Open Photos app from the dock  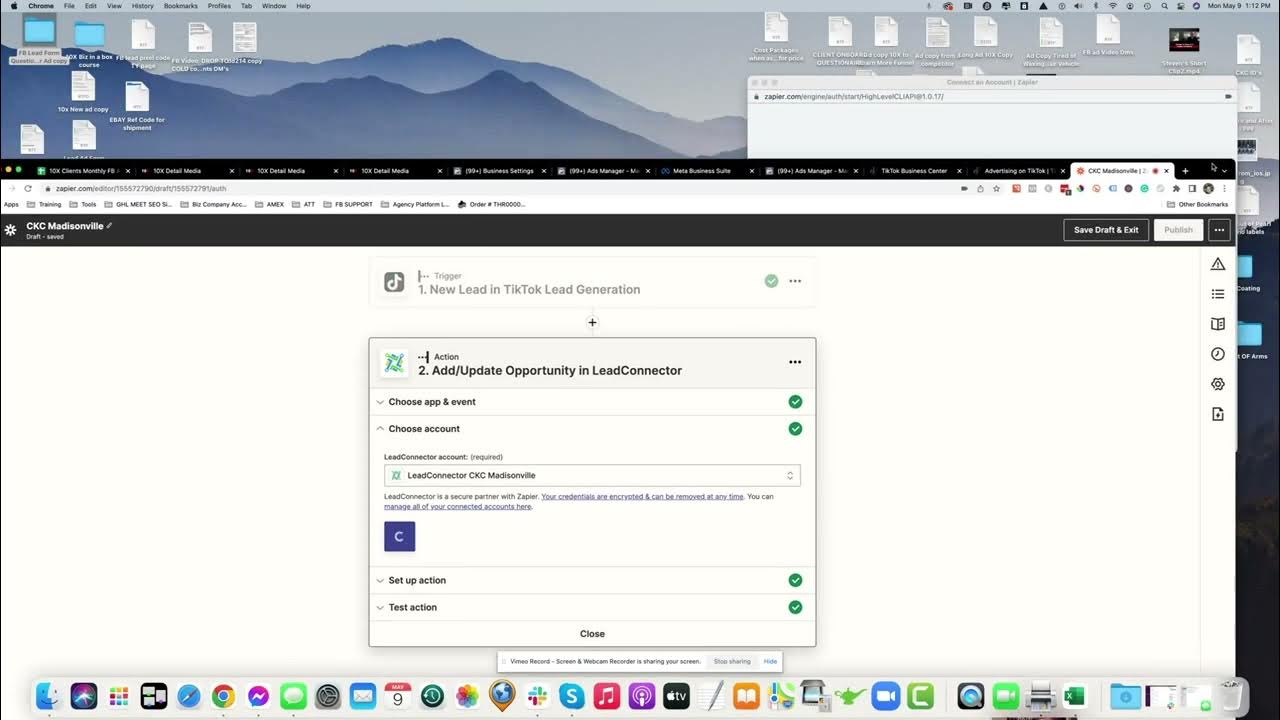[x=467, y=696]
